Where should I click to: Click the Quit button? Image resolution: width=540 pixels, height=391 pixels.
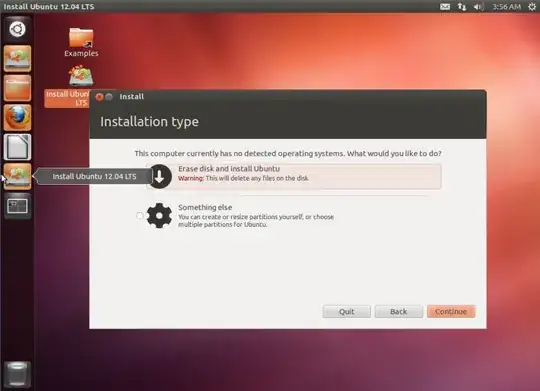coord(346,311)
